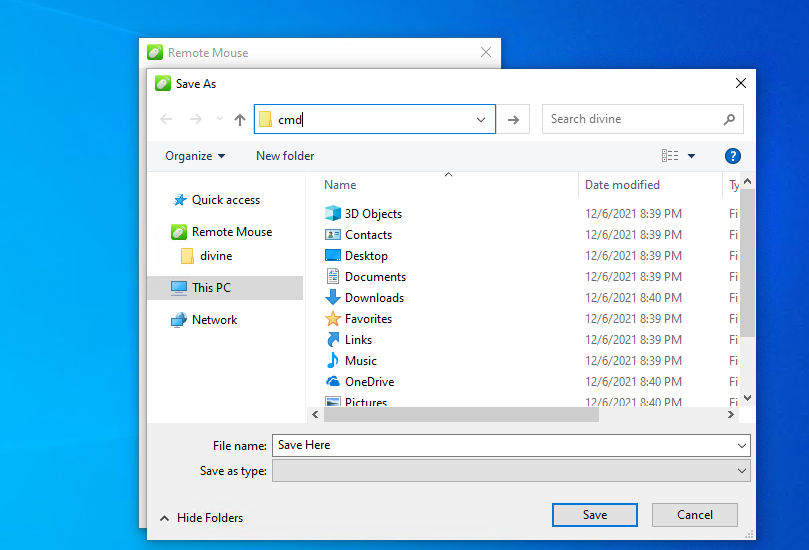The width and height of the screenshot is (809, 550).
Task: Select the 3D Objects folder icon
Action: point(333,214)
